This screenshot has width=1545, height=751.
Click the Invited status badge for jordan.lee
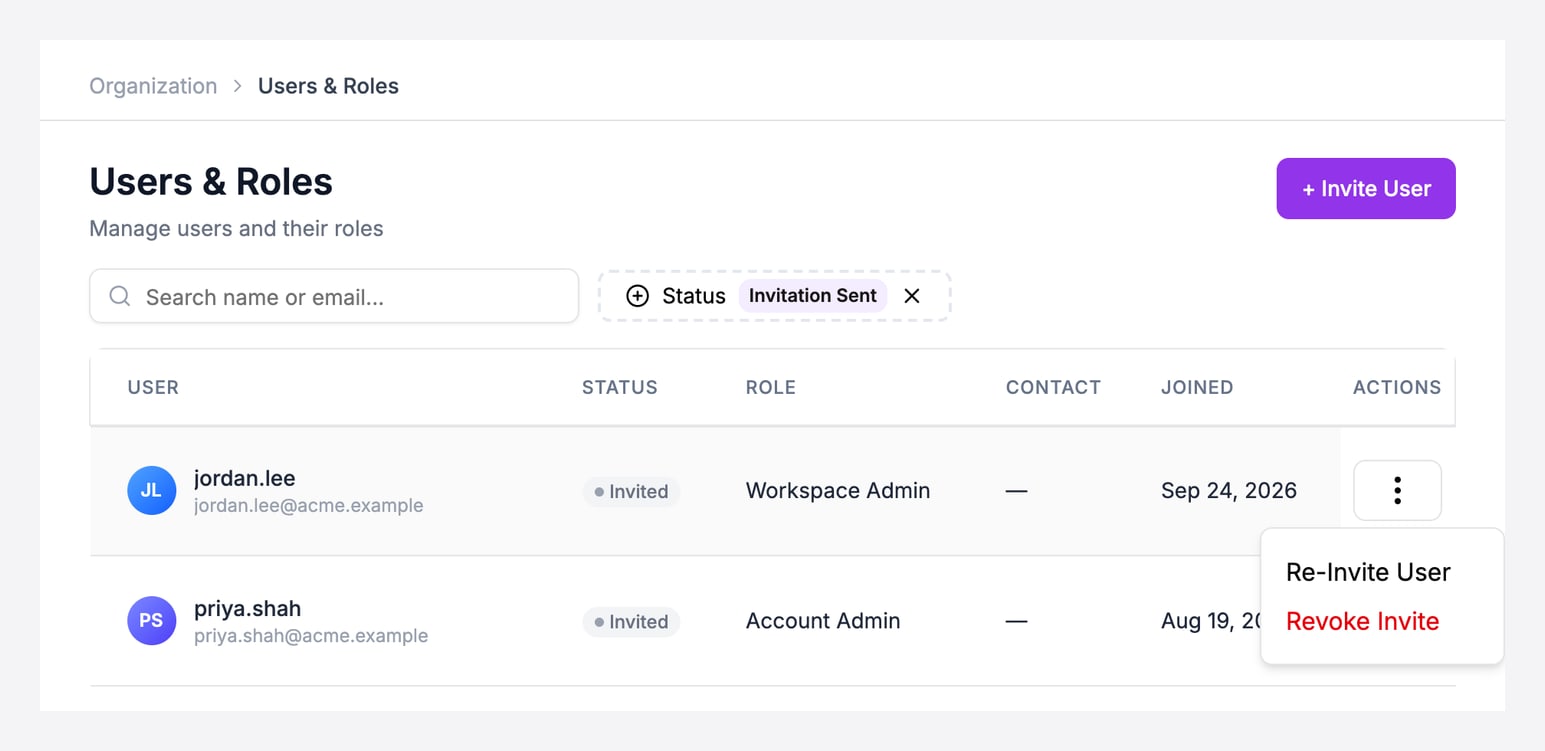point(631,491)
